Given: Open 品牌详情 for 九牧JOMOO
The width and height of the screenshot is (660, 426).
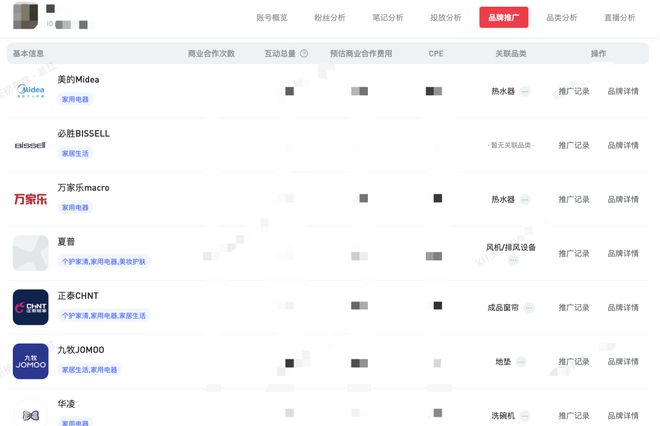Looking at the screenshot, I should (x=623, y=362).
